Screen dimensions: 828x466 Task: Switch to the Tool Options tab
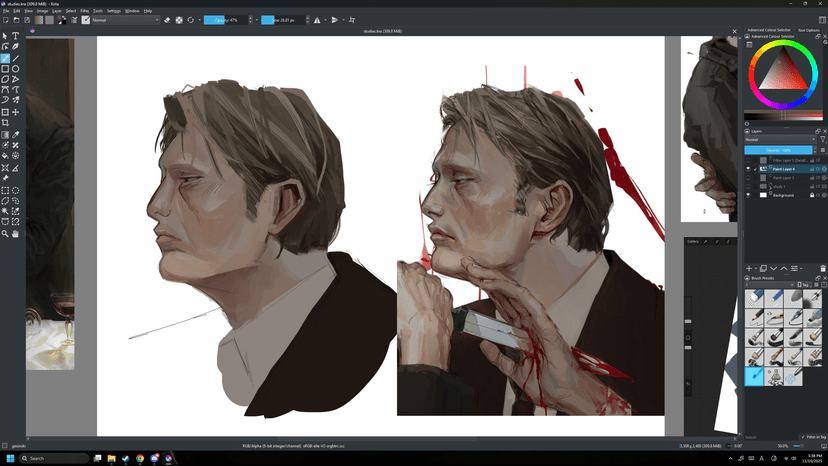[810, 31]
